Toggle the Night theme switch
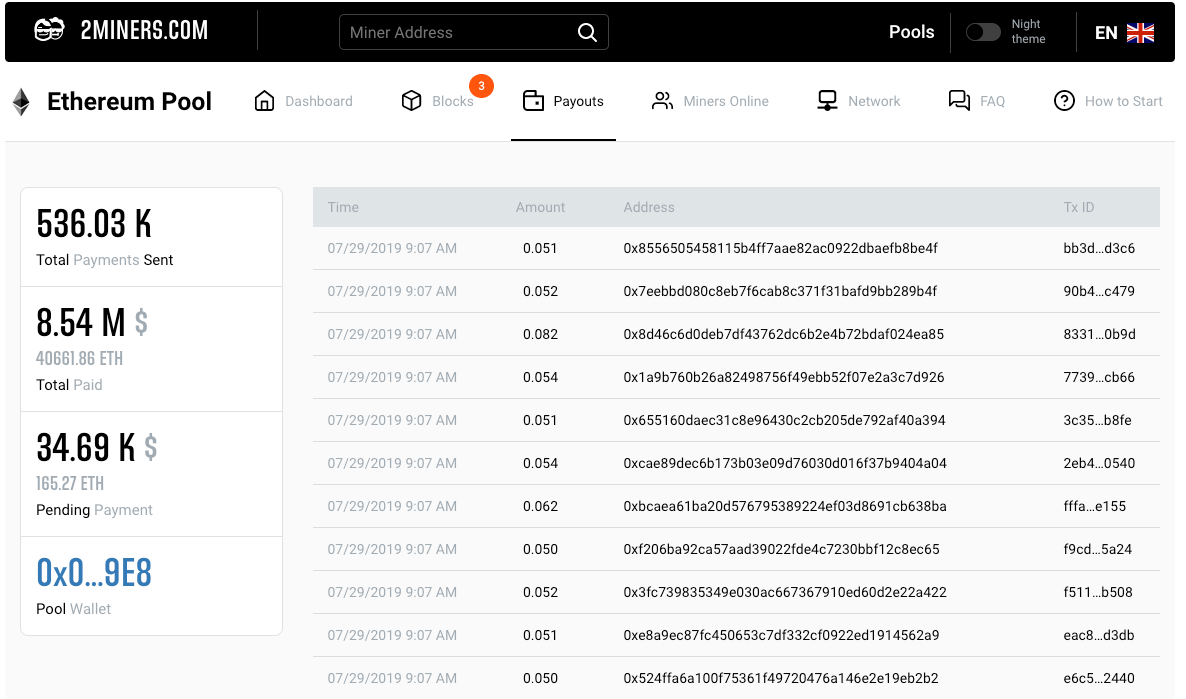Screen dimensions: 1186x699 (x=982, y=32)
